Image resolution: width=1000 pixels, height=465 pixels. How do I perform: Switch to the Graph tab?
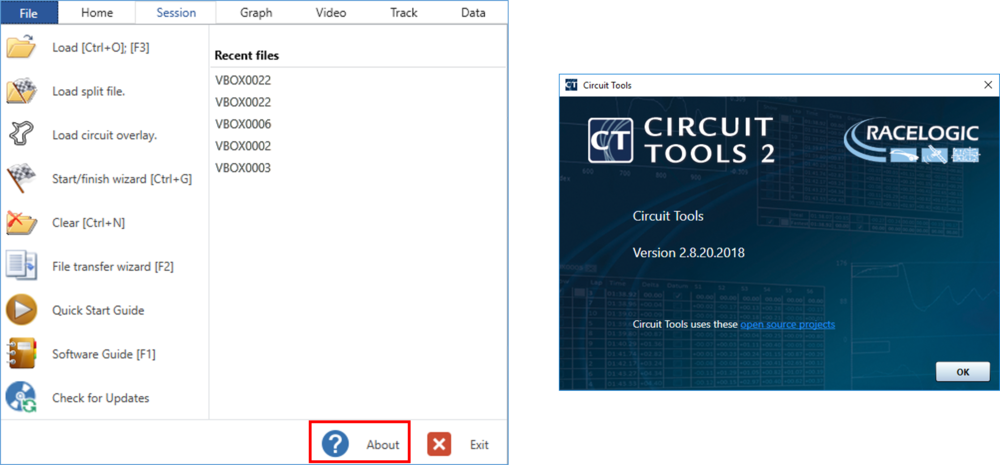tap(256, 13)
